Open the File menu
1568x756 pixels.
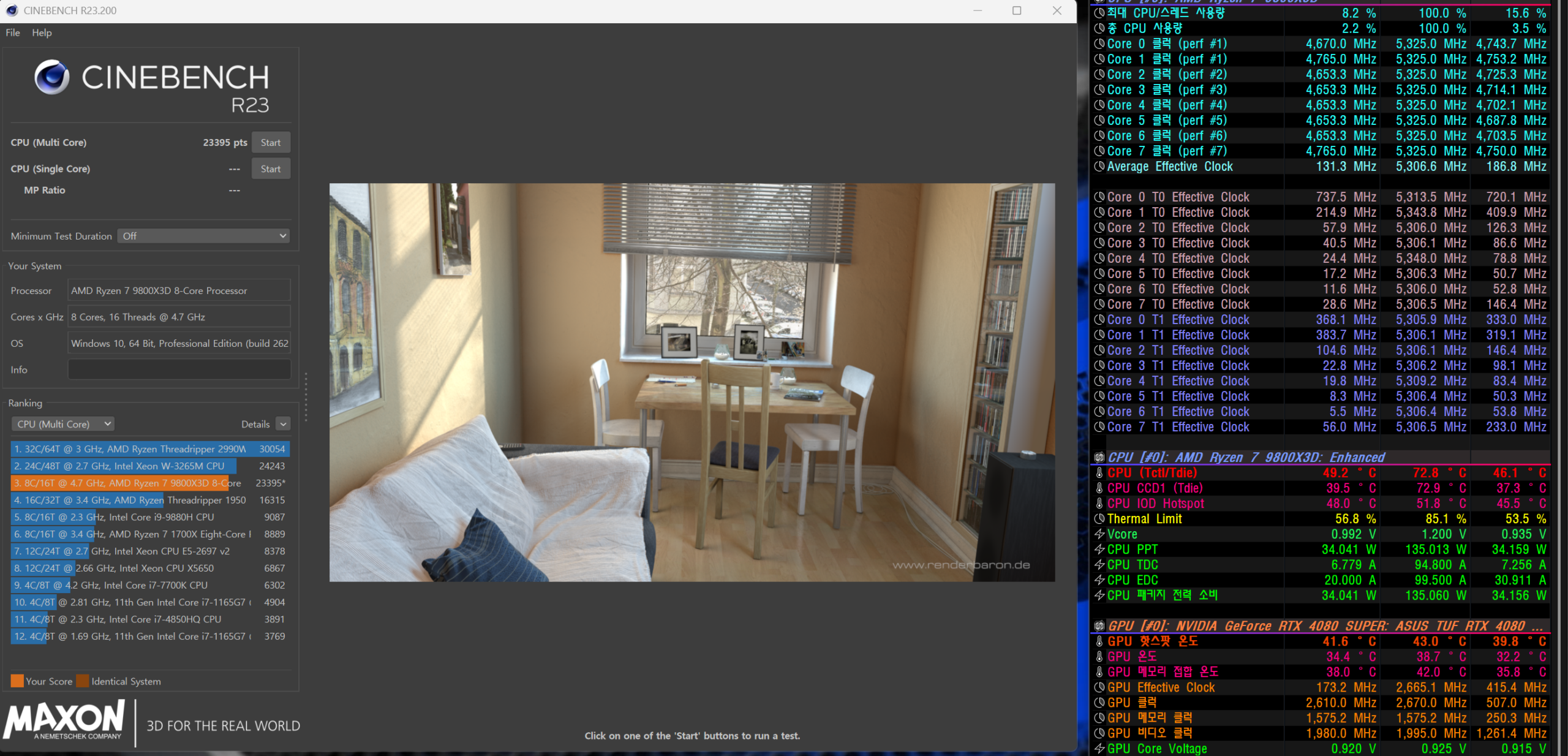click(13, 32)
